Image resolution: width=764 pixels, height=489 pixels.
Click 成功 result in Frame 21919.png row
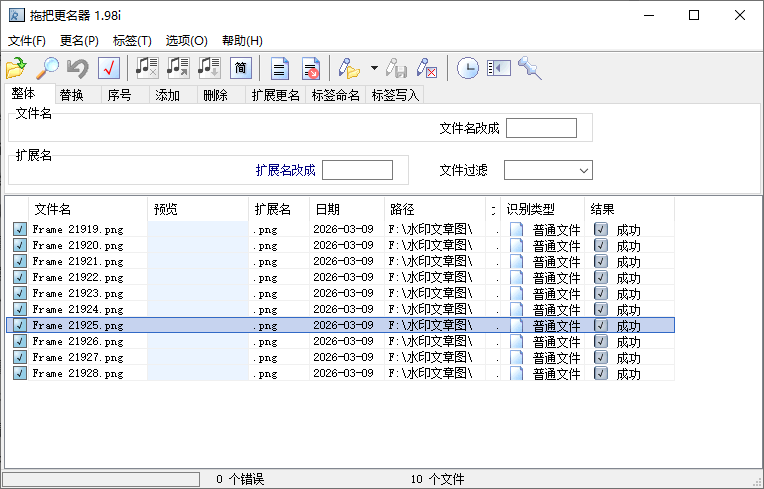[x=628, y=230]
